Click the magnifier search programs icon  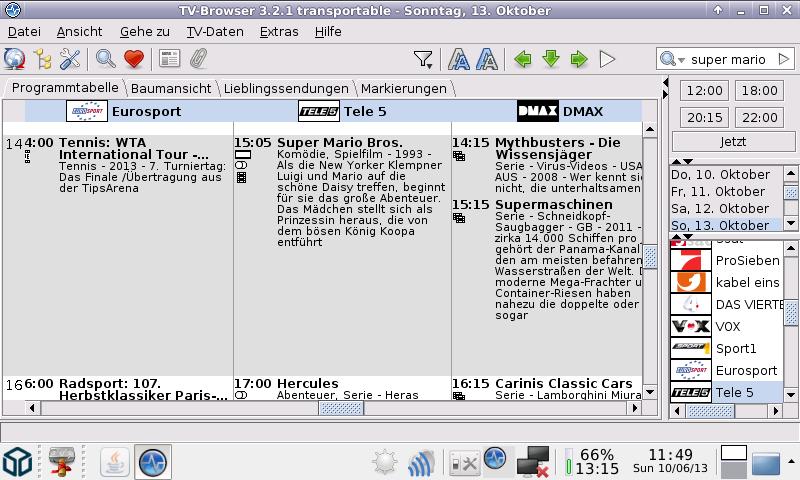point(105,59)
